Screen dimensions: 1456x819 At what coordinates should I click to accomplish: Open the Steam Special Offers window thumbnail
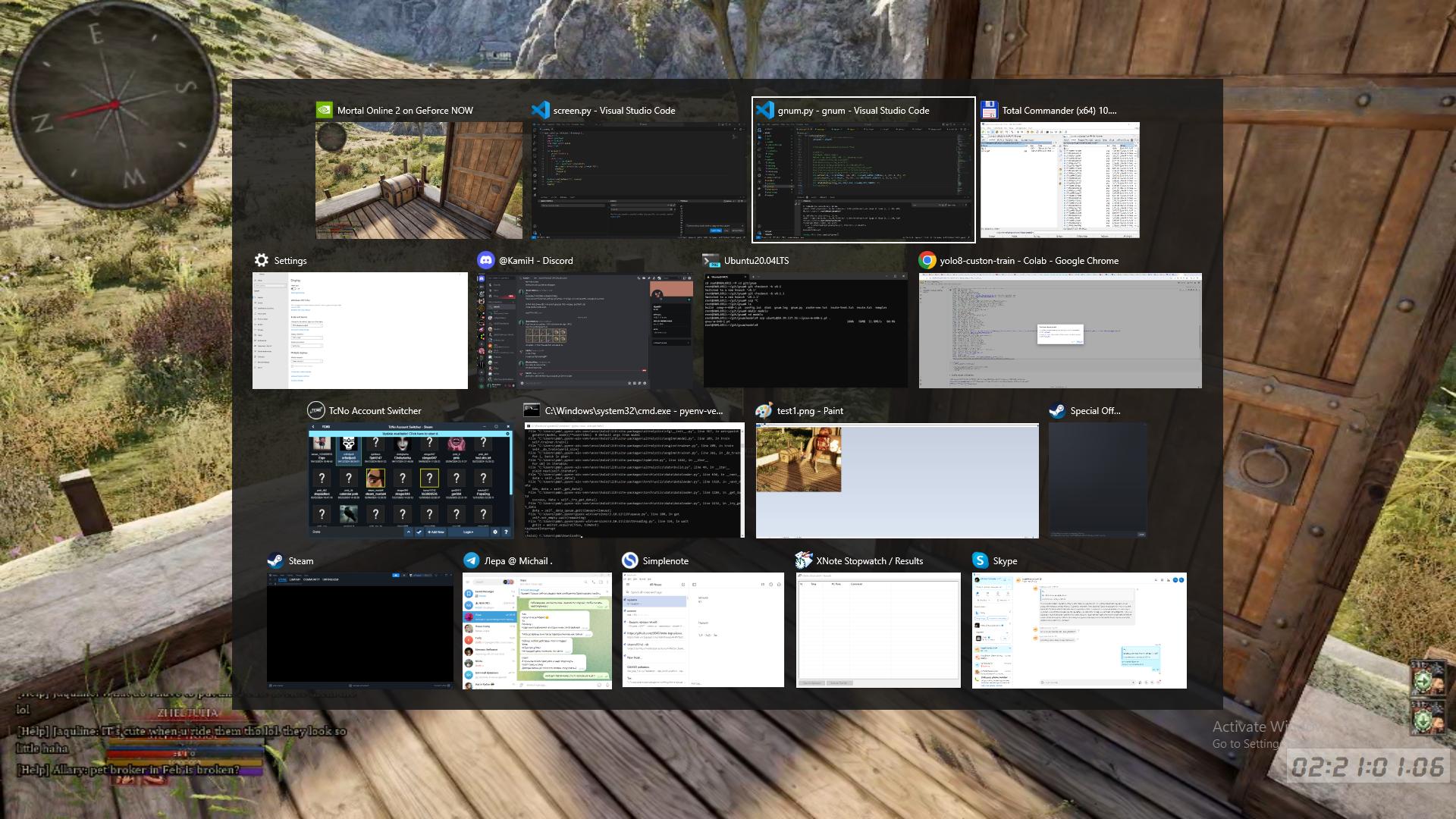[1097, 481]
